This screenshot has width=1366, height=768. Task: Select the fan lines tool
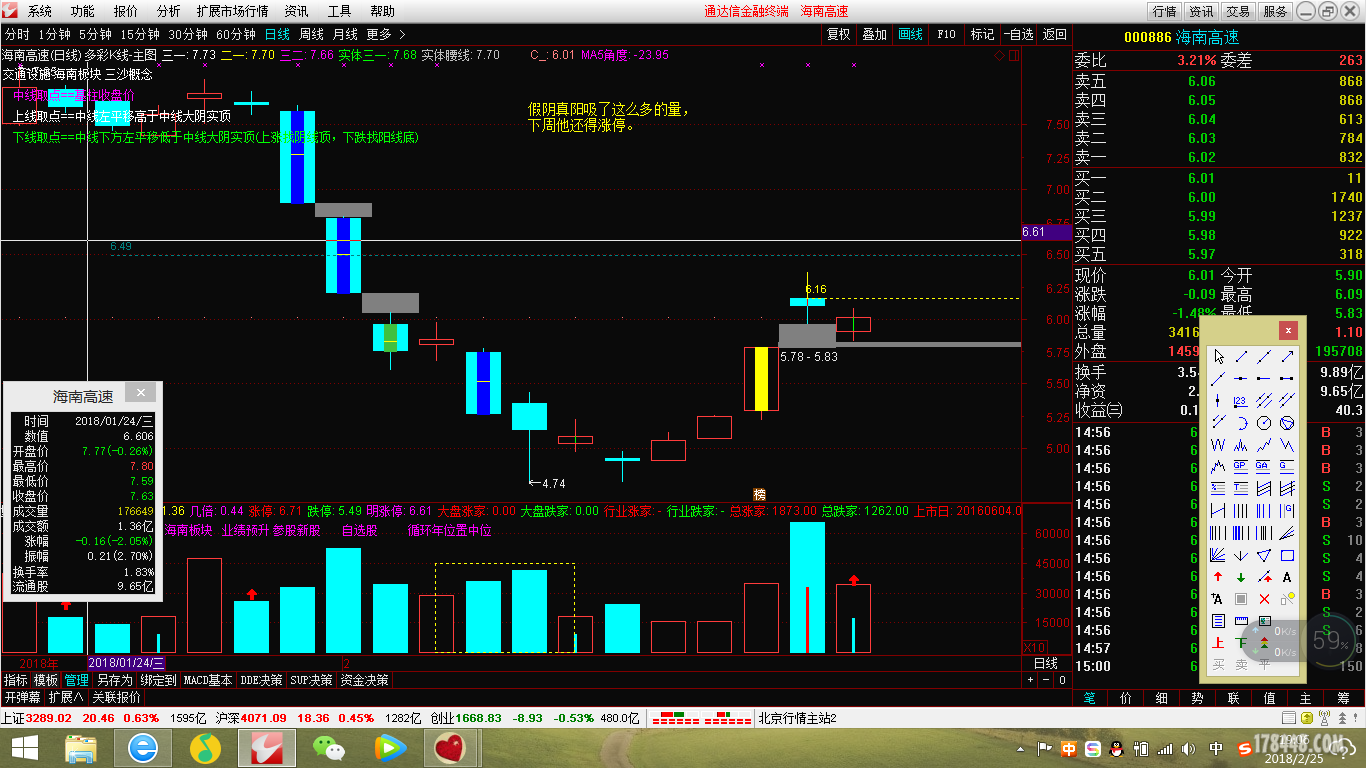(1218, 555)
